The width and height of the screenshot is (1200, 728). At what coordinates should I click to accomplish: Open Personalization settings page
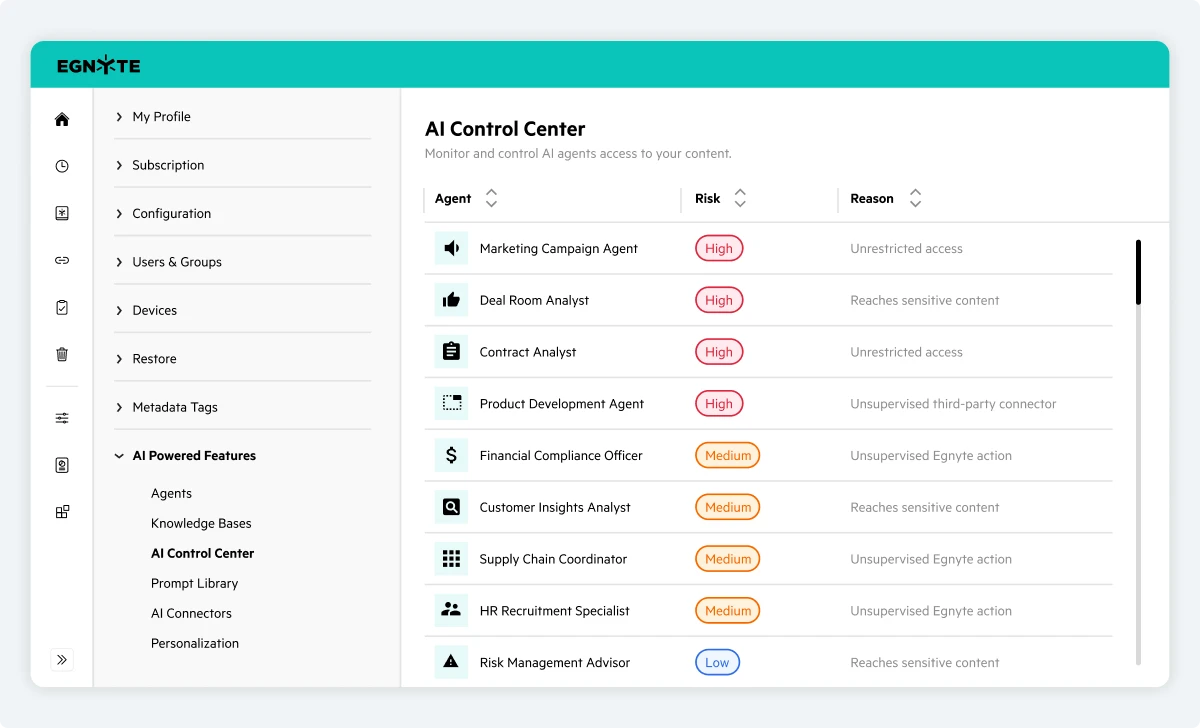point(195,643)
